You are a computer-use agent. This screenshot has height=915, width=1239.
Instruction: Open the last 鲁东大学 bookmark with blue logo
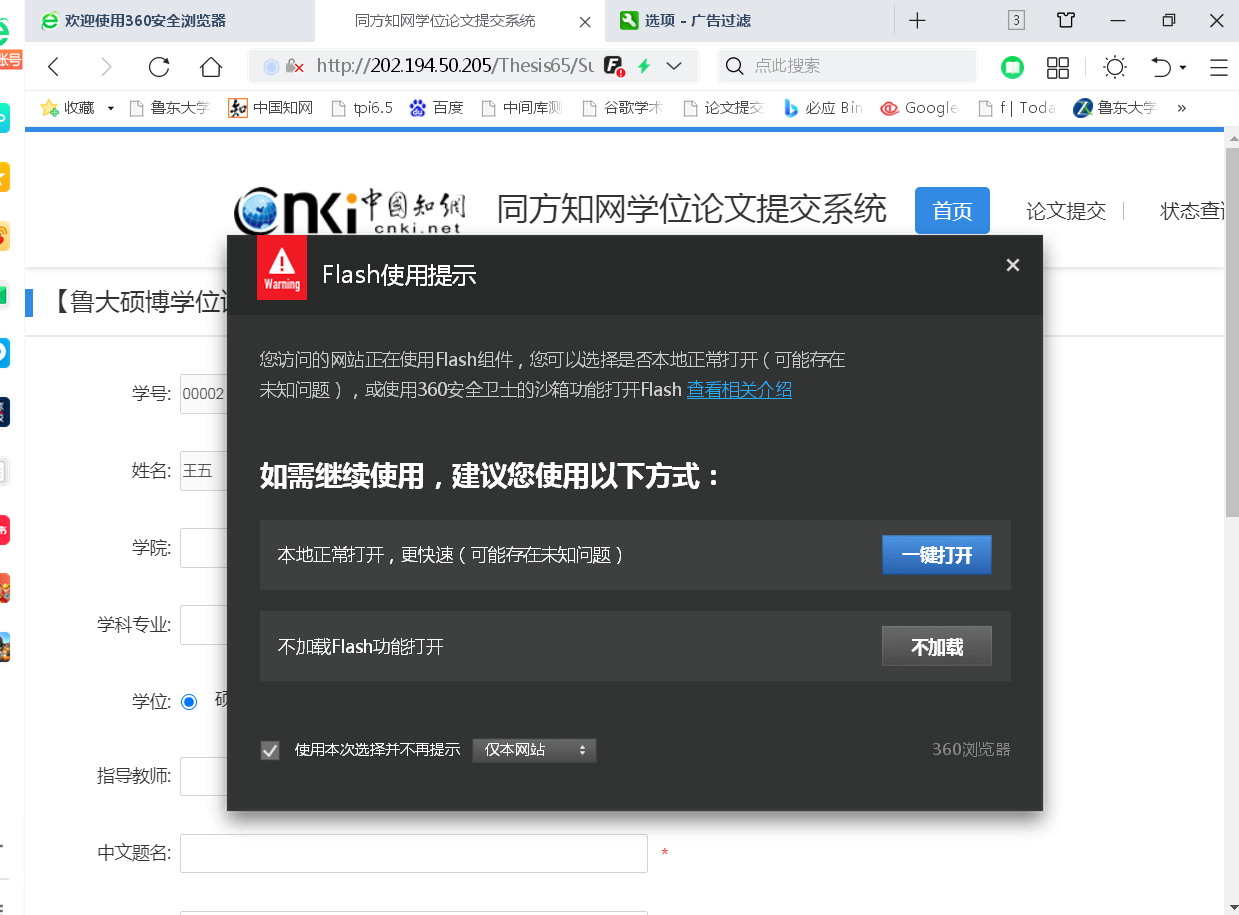(x=1115, y=108)
